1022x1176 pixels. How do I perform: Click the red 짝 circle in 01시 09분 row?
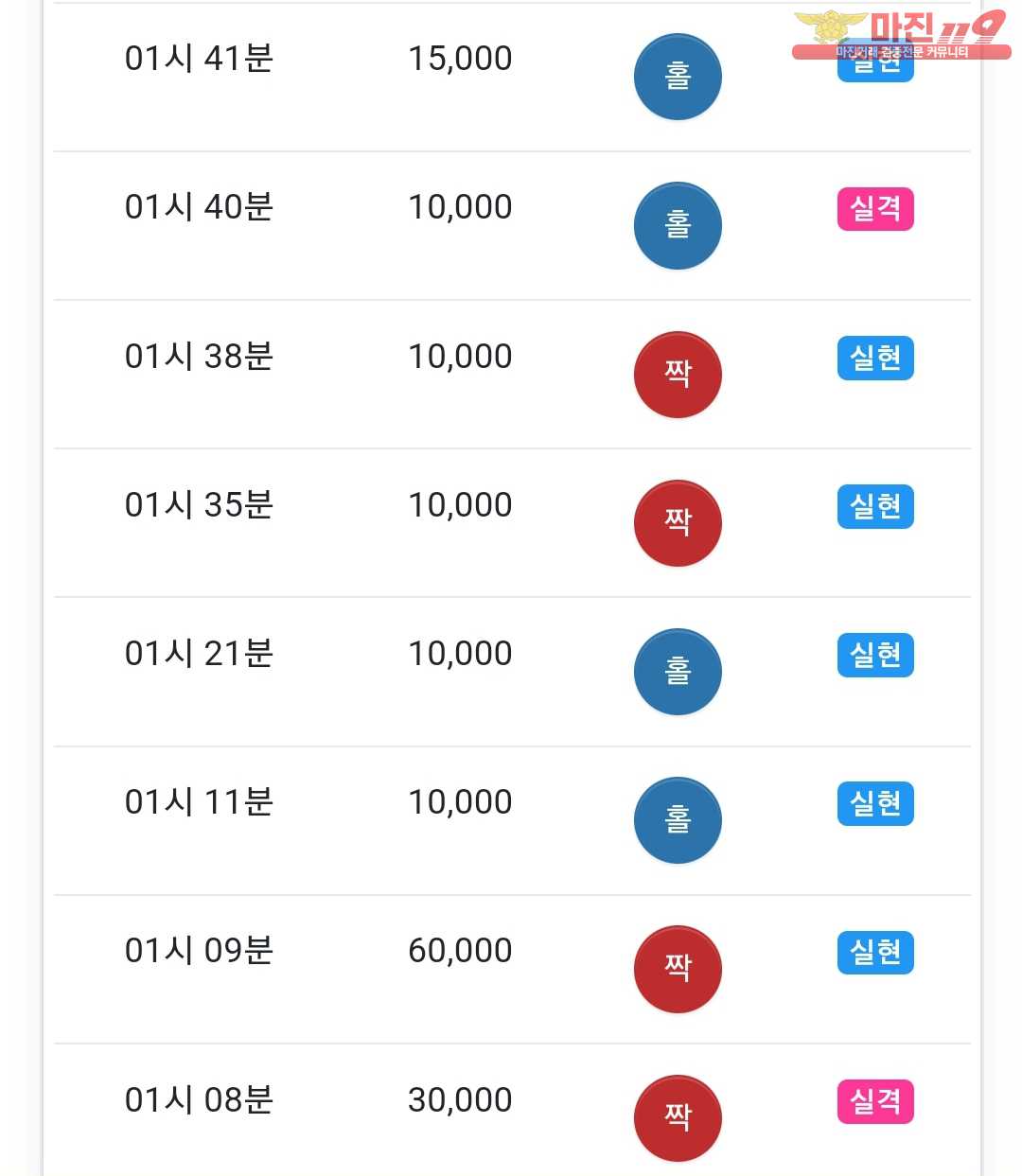[x=678, y=969]
